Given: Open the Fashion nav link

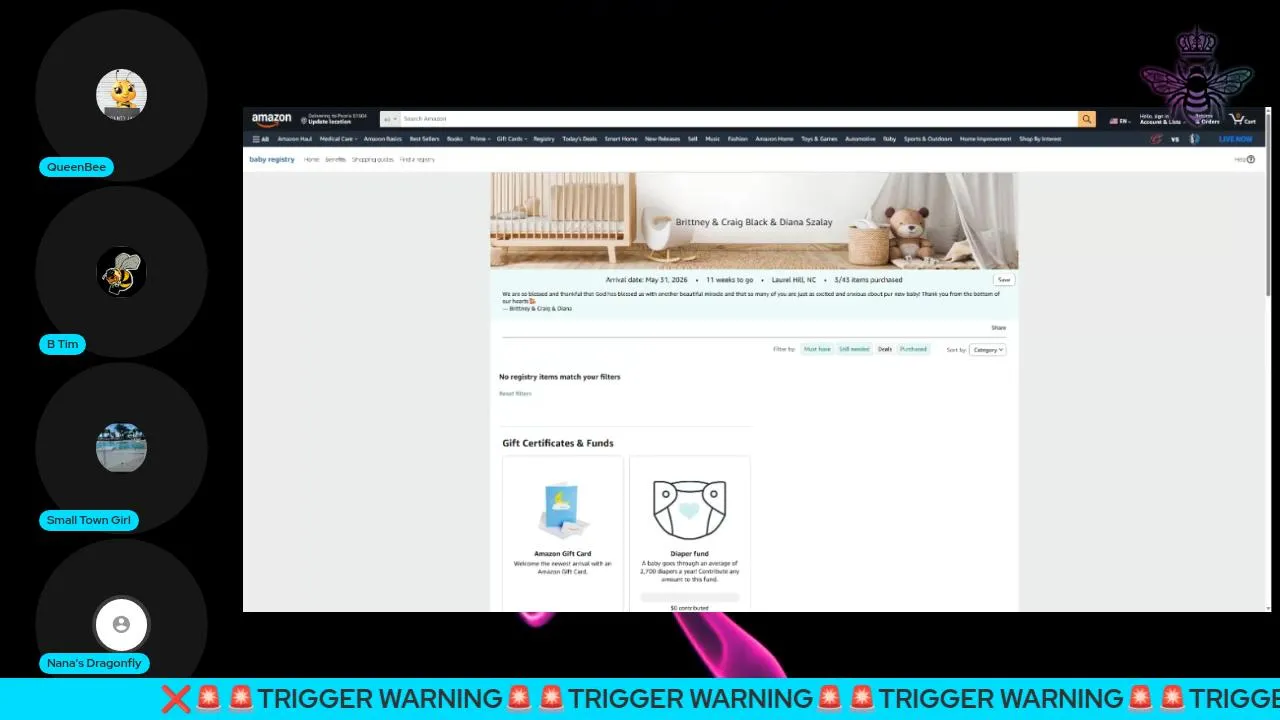Looking at the screenshot, I should [737, 139].
